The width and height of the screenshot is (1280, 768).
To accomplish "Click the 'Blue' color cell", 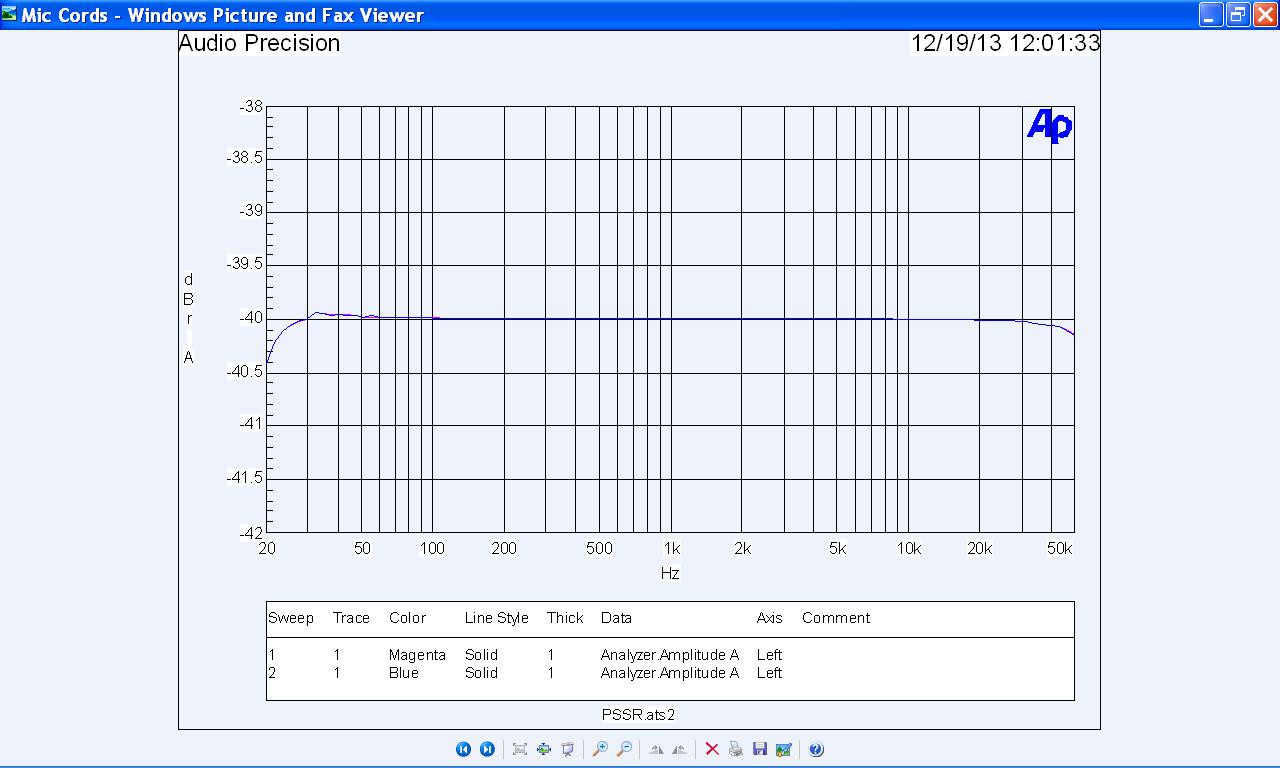I will (x=404, y=673).
